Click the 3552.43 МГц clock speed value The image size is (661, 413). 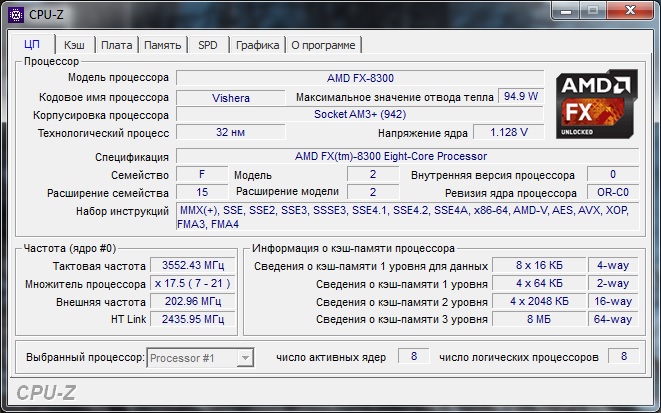[x=193, y=265]
